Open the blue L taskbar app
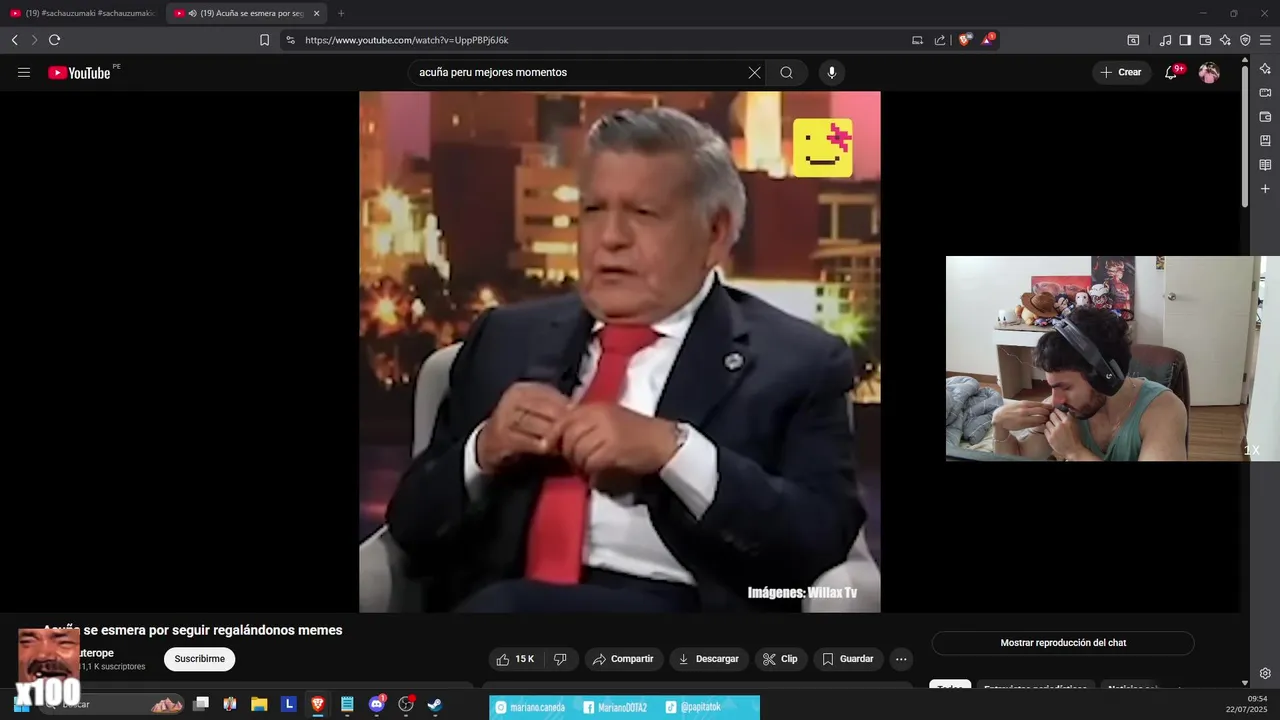 coord(289,704)
